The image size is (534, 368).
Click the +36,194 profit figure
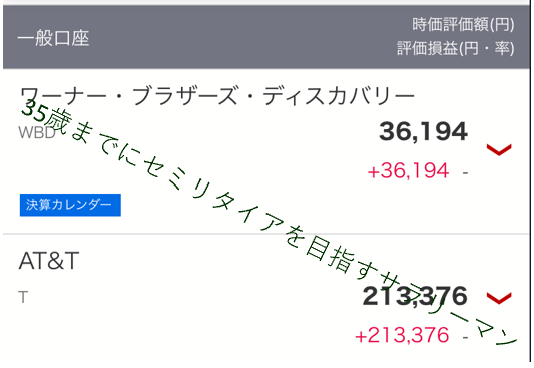(x=408, y=171)
